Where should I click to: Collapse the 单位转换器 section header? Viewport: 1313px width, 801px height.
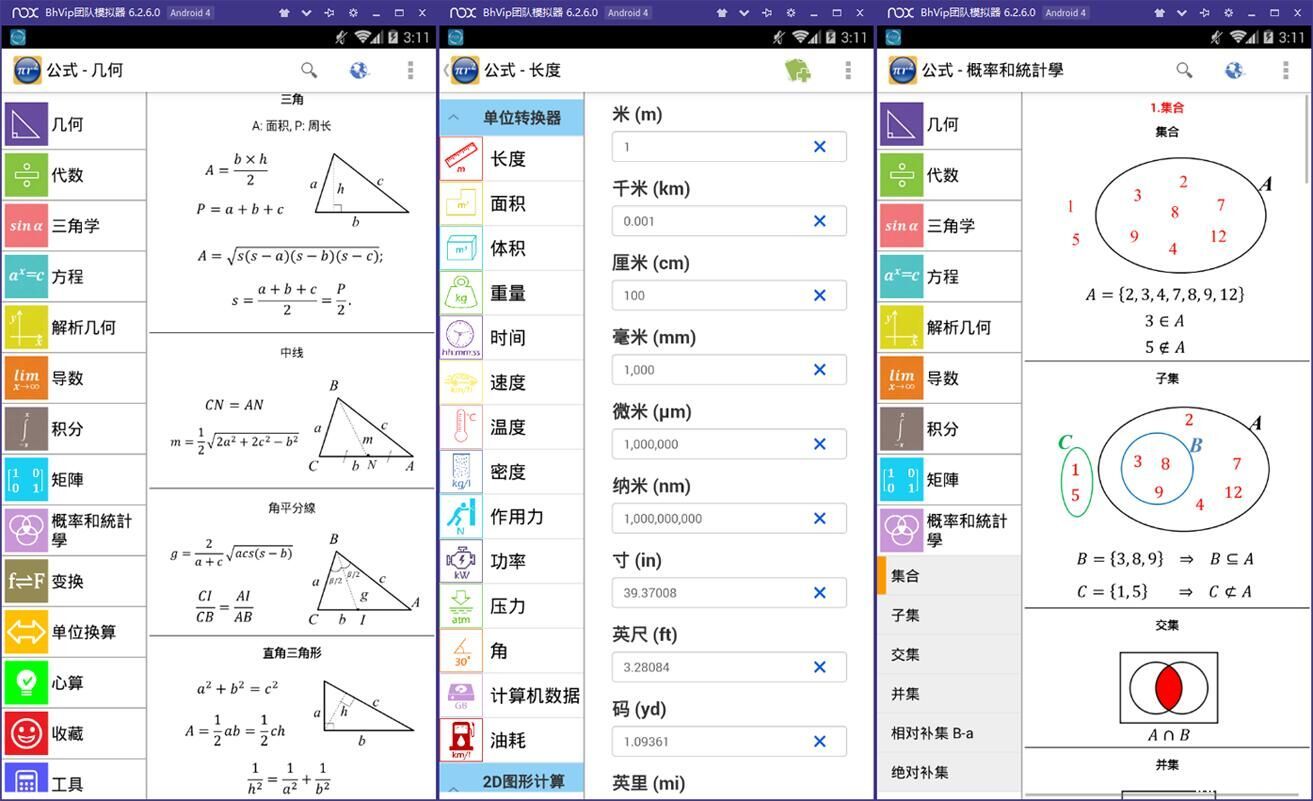[511, 117]
